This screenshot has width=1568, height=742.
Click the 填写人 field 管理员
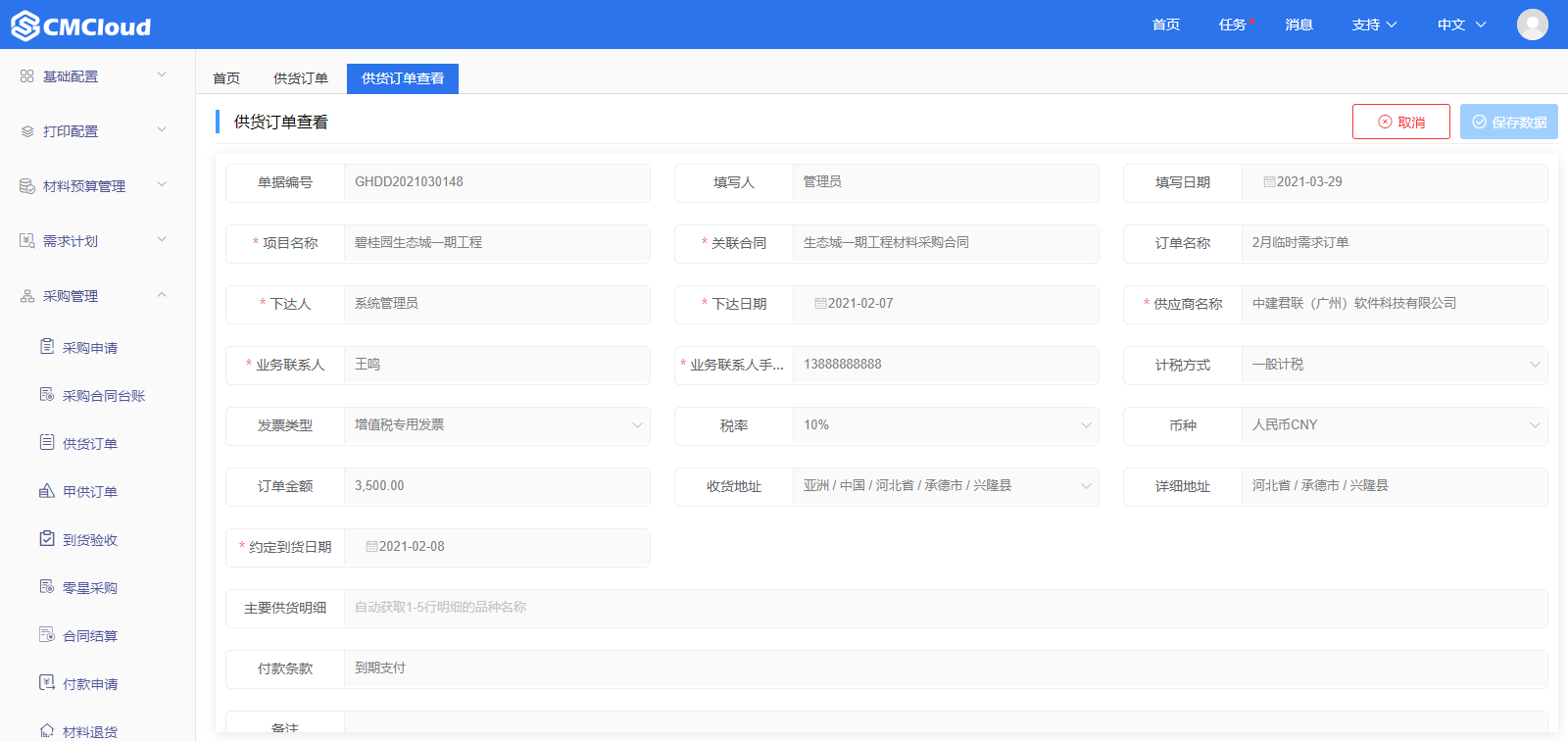pos(946,182)
